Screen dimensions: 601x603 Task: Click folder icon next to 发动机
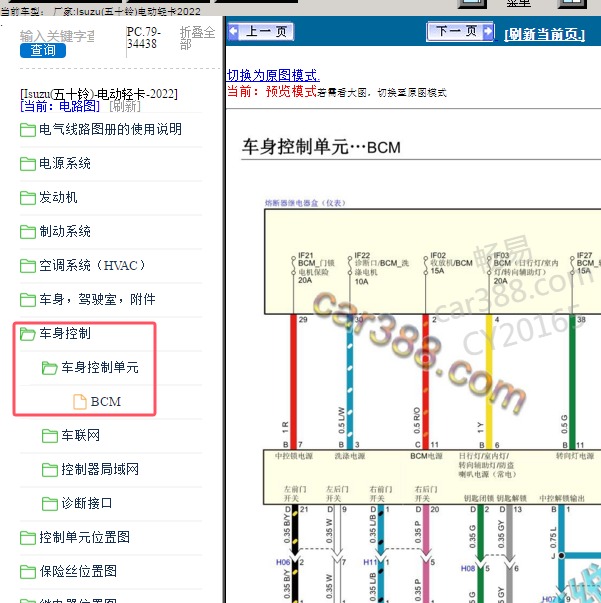tap(28, 198)
